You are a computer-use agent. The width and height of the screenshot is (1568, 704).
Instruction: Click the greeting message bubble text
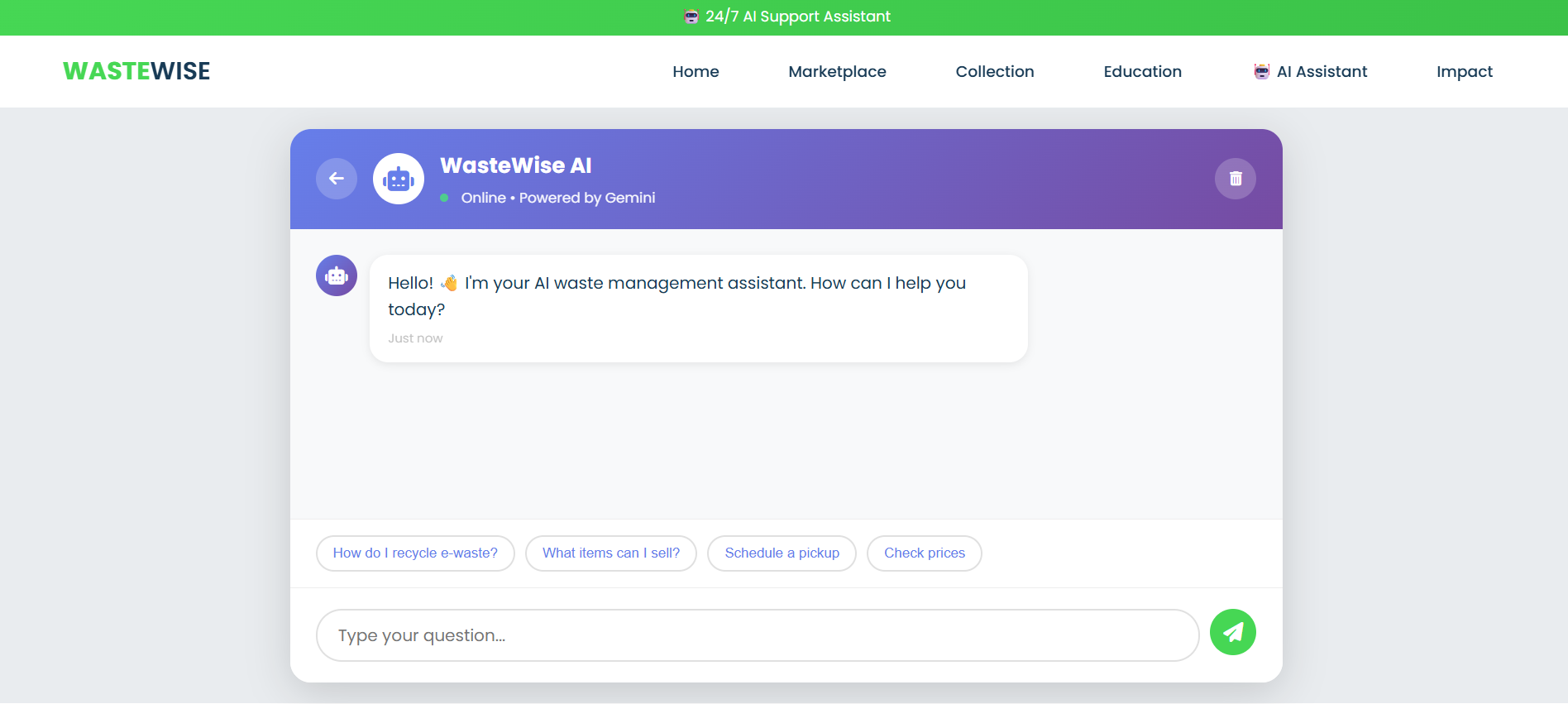coord(676,296)
